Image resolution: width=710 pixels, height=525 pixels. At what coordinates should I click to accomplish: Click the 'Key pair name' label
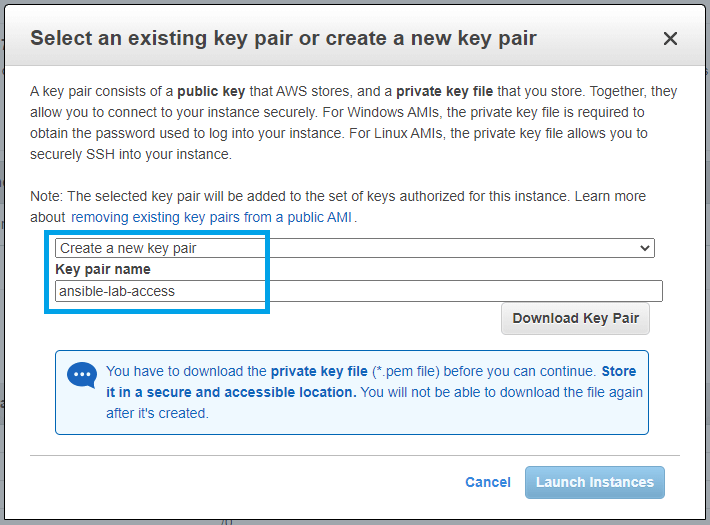point(103,269)
